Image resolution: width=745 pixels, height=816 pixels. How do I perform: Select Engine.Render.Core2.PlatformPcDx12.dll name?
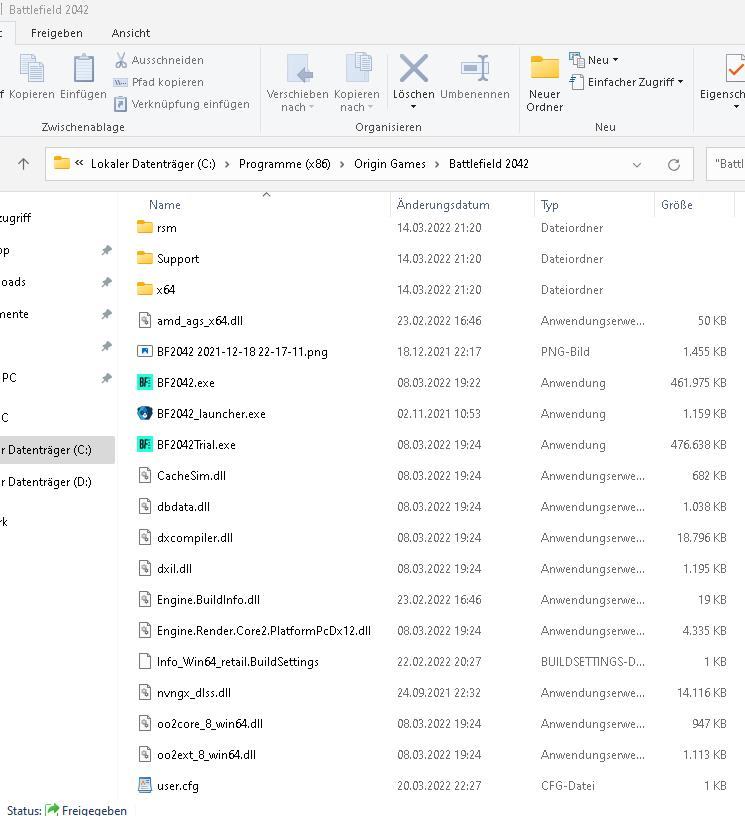(x=264, y=631)
